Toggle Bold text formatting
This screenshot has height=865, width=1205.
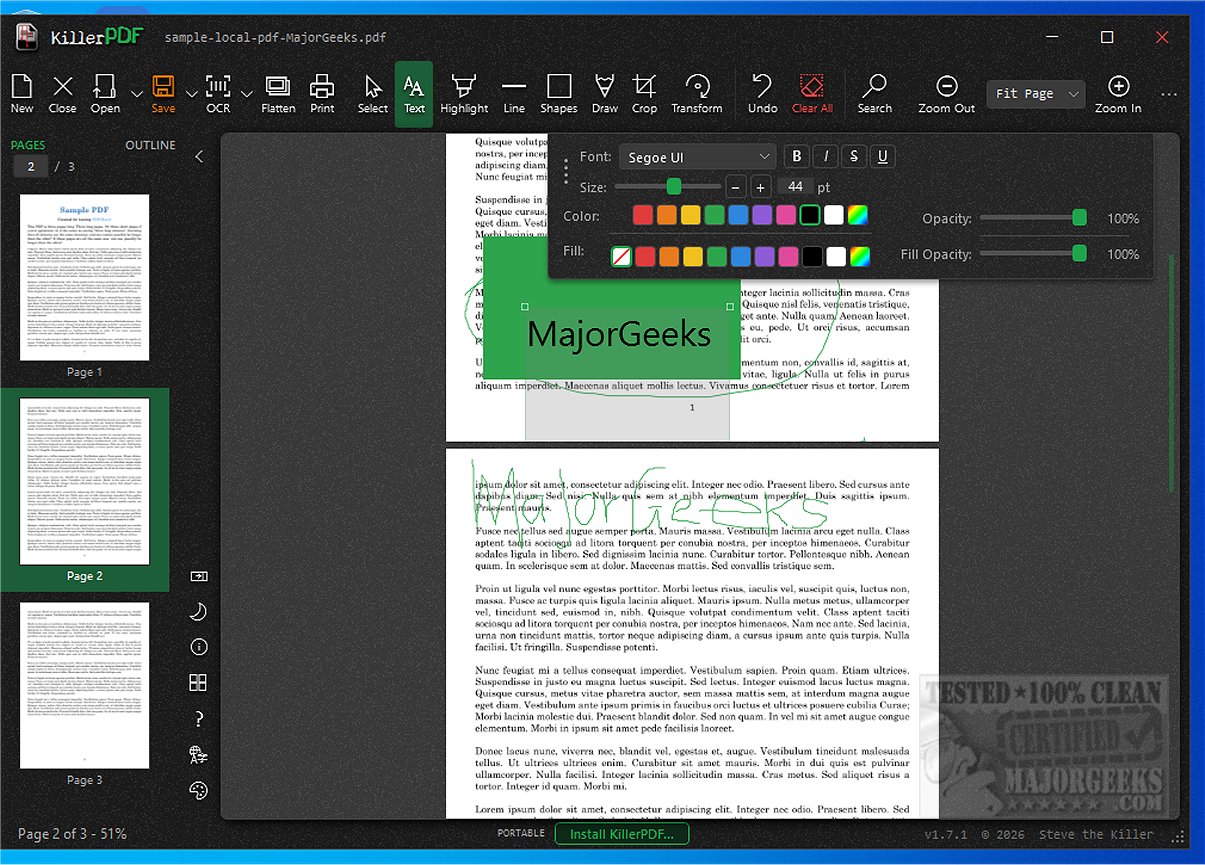click(x=797, y=156)
